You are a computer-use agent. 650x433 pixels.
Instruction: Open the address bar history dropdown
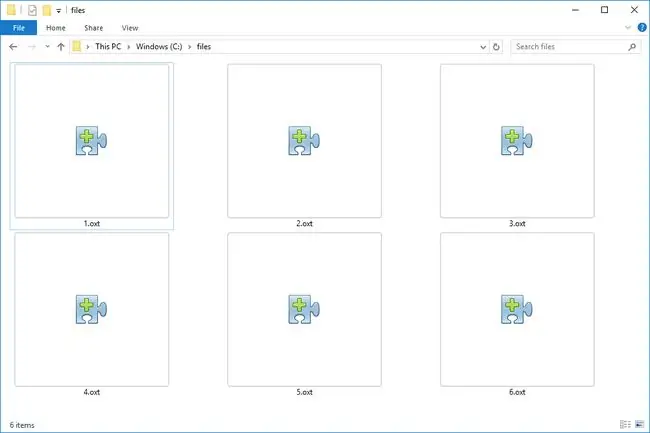tap(483, 47)
